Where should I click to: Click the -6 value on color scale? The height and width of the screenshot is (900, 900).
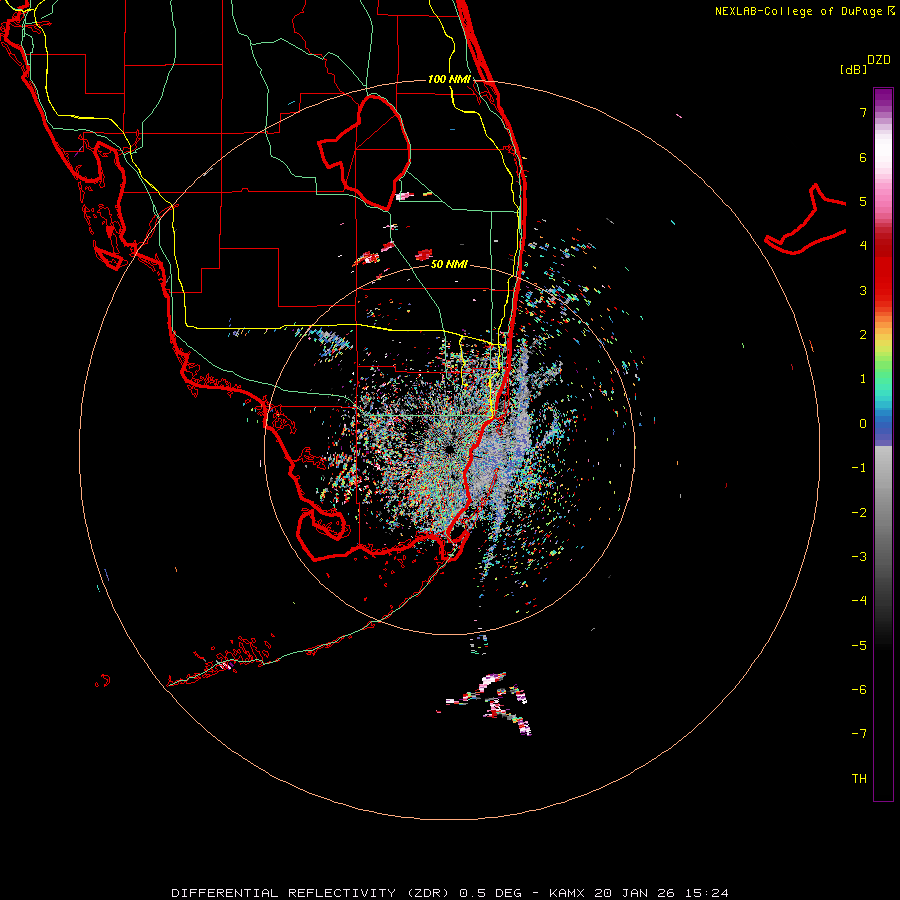point(859,690)
